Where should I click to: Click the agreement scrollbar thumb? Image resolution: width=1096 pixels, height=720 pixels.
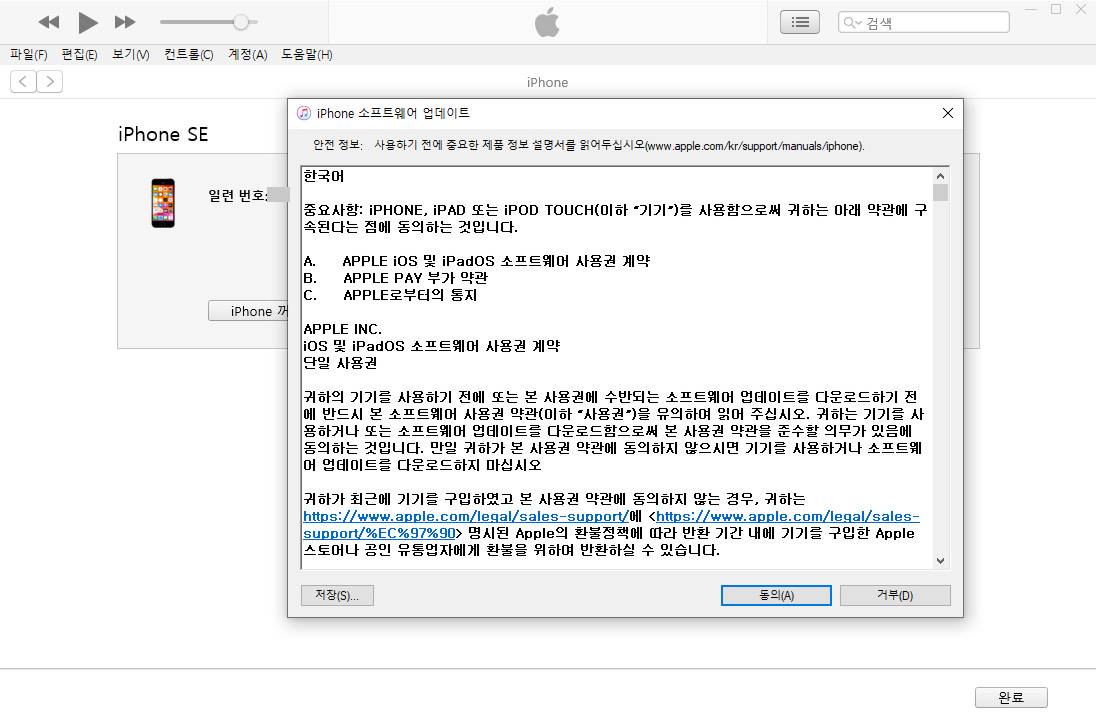pyautogui.click(x=940, y=192)
